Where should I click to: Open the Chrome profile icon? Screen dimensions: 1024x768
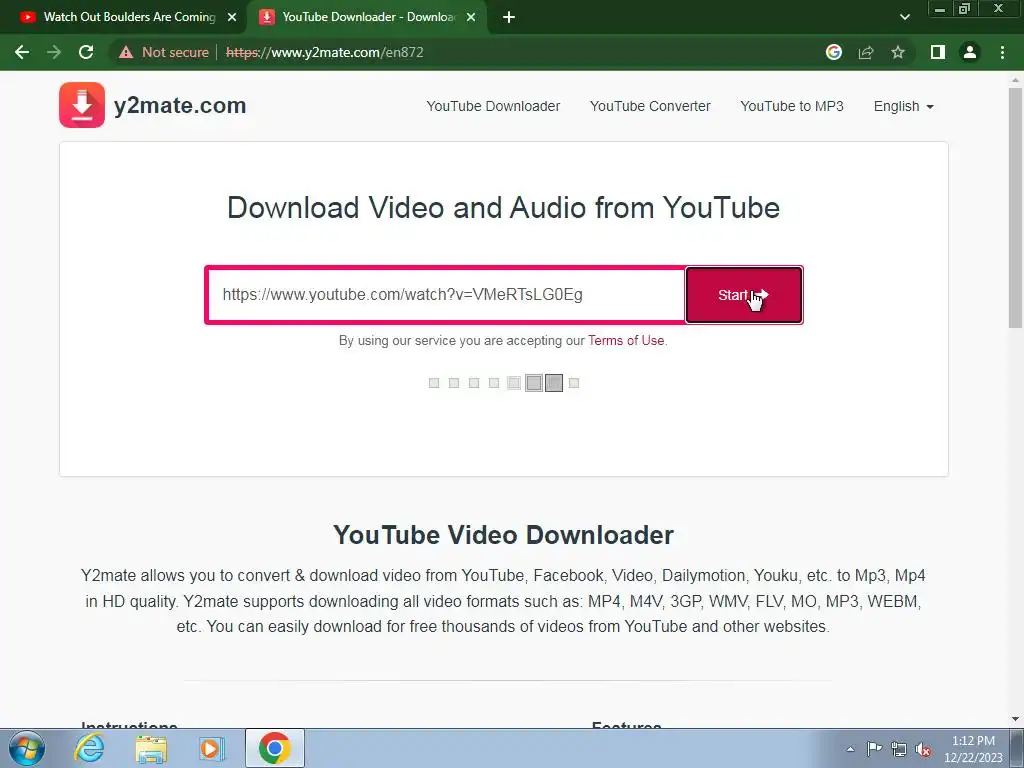click(x=970, y=52)
